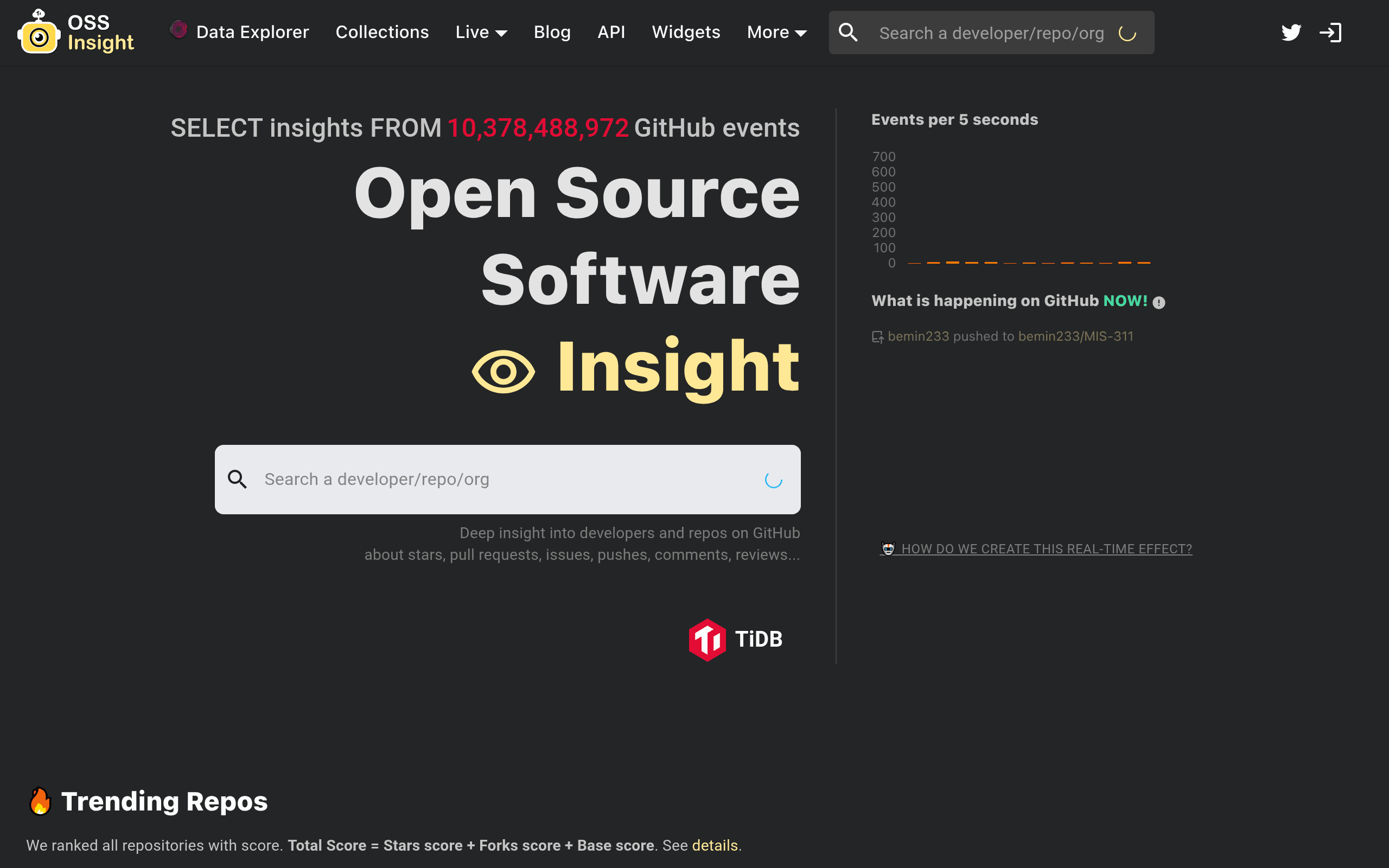The width and height of the screenshot is (1389, 868).
Task: Click the orange events bar chart
Action: point(1029,263)
